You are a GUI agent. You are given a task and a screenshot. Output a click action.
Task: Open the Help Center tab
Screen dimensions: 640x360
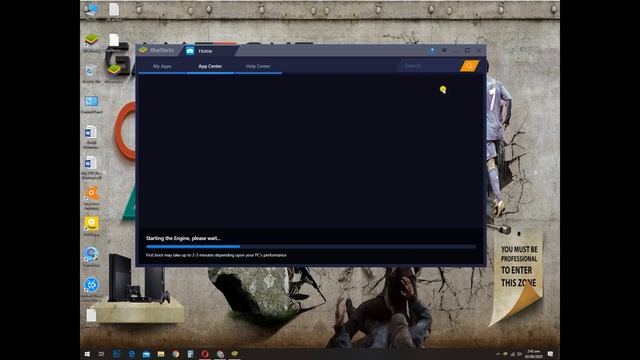258,66
